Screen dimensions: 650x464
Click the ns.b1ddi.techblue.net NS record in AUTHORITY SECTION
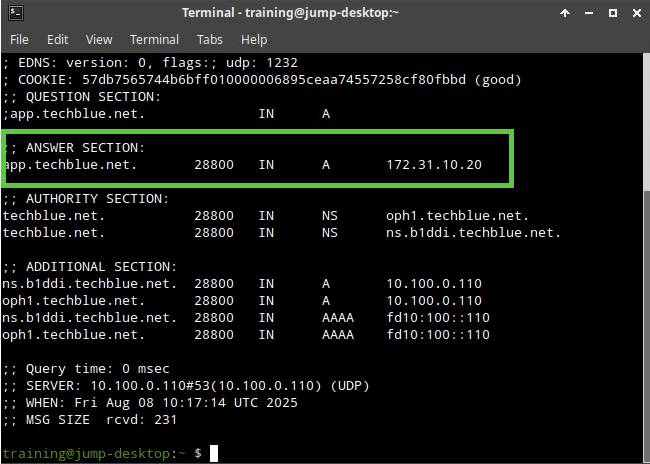point(473,232)
